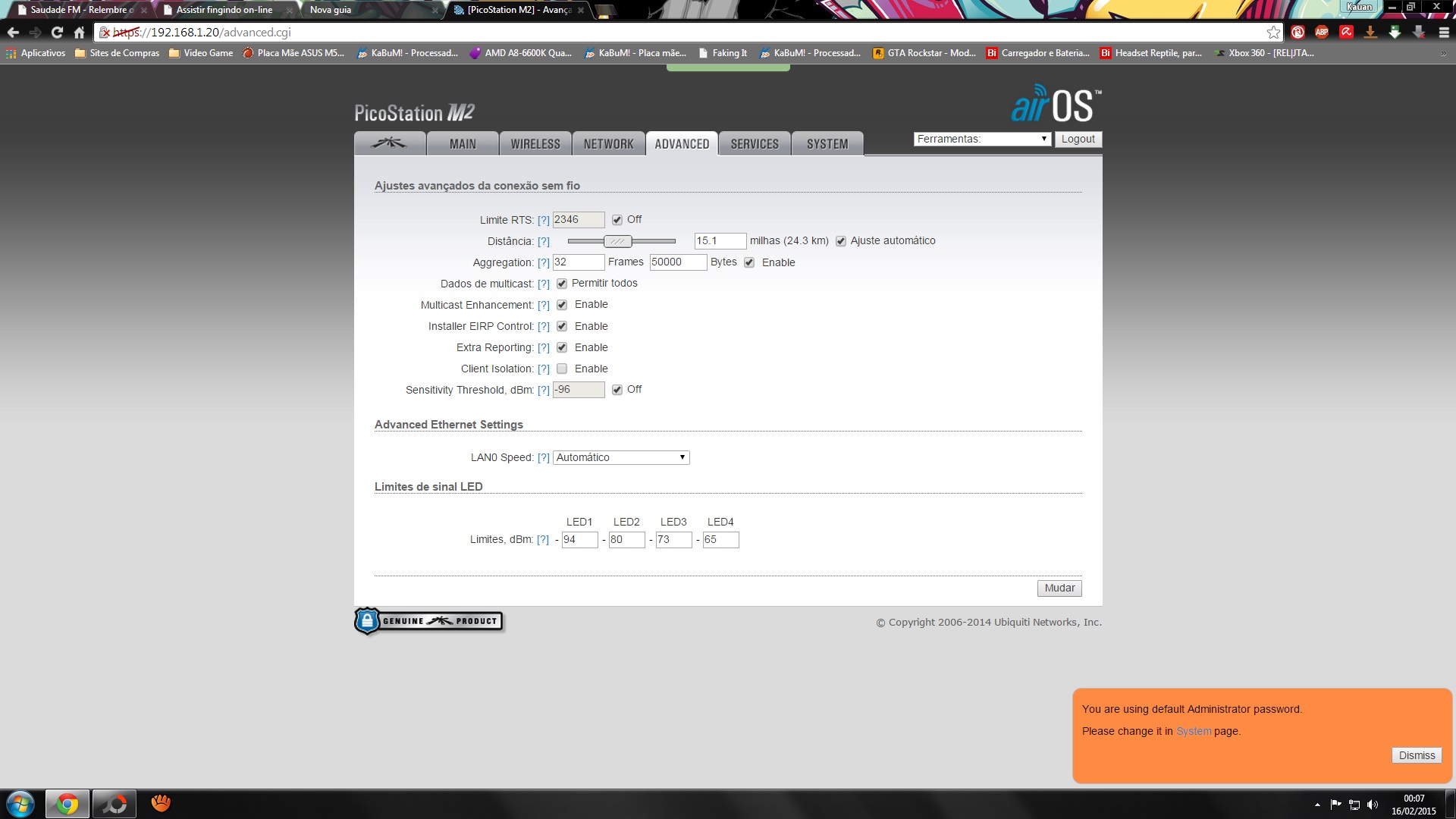Expand LAN0 Speed Automático dropdown
The image size is (1456, 819).
(x=620, y=458)
